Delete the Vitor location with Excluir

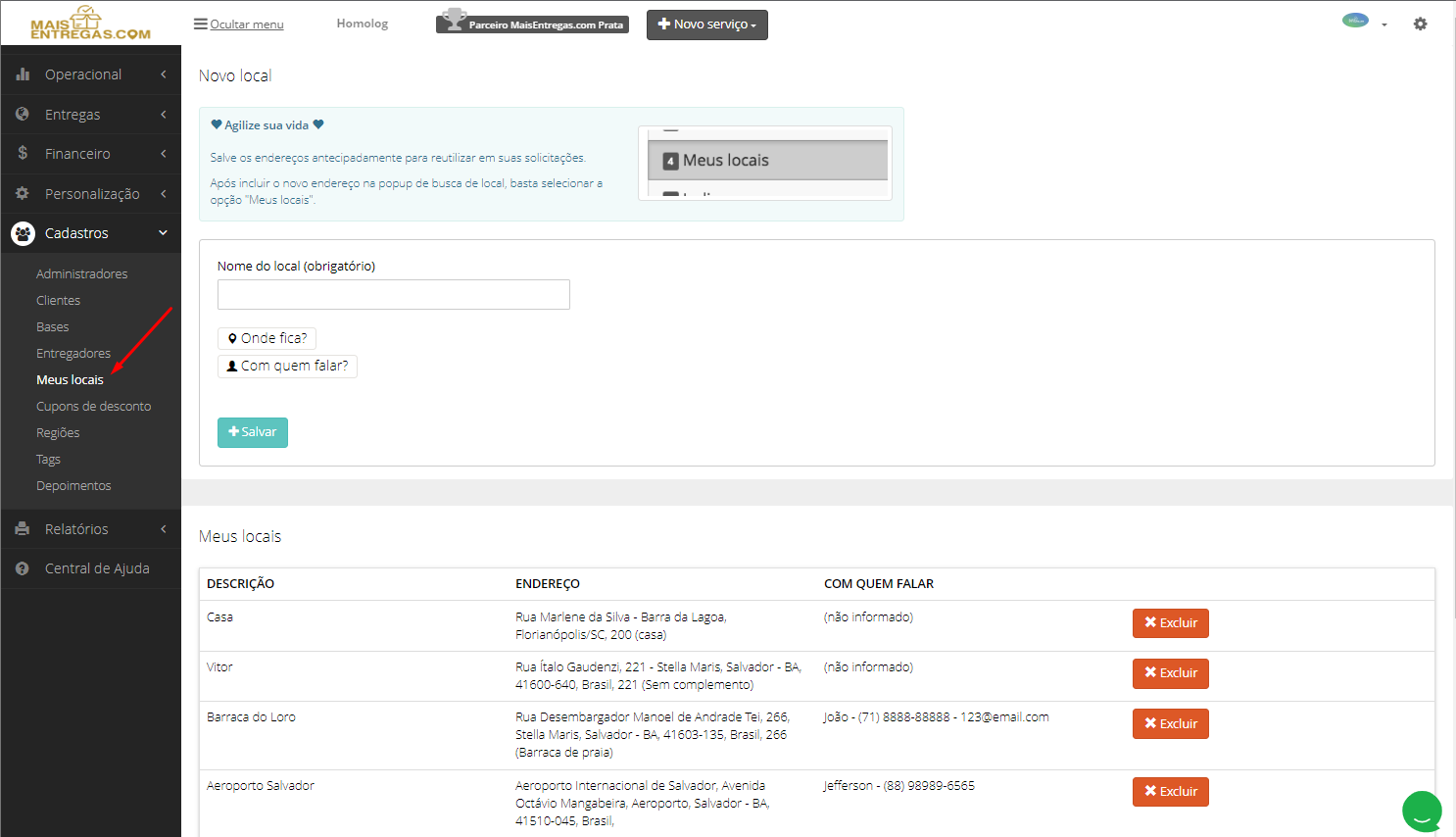pos(1171,673)
